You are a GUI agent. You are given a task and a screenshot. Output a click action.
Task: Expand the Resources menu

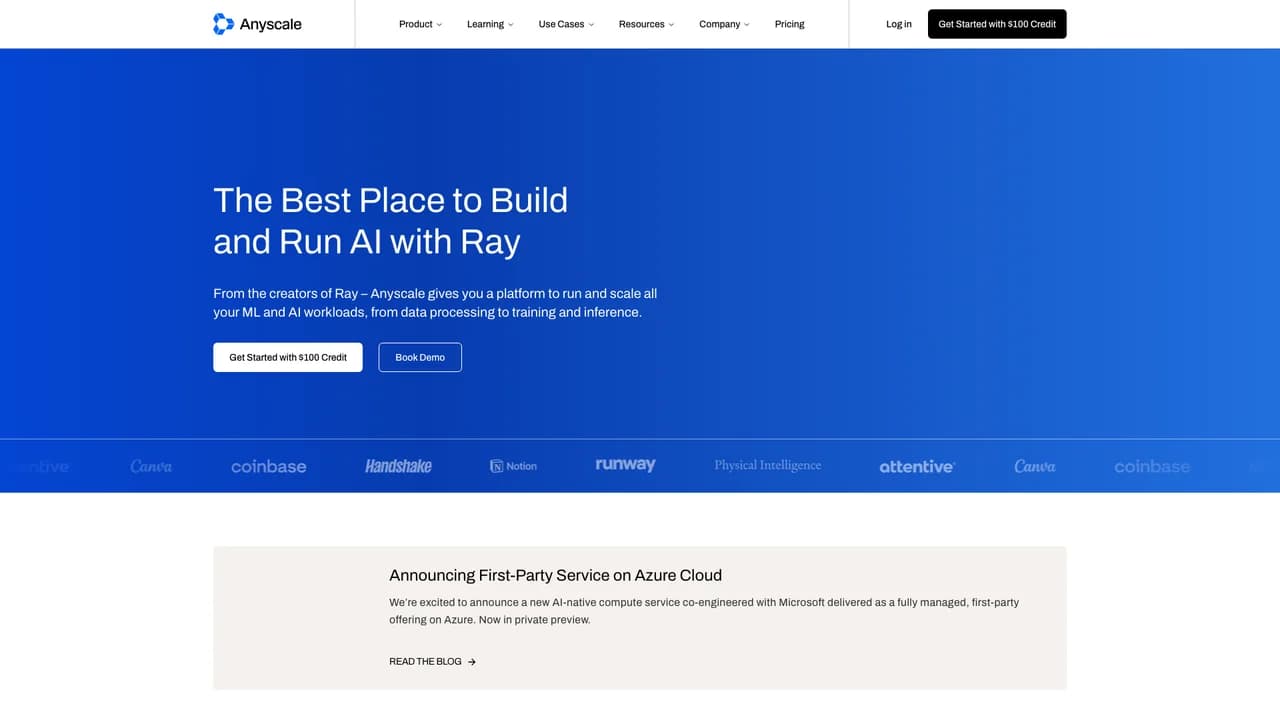(646, 24)
